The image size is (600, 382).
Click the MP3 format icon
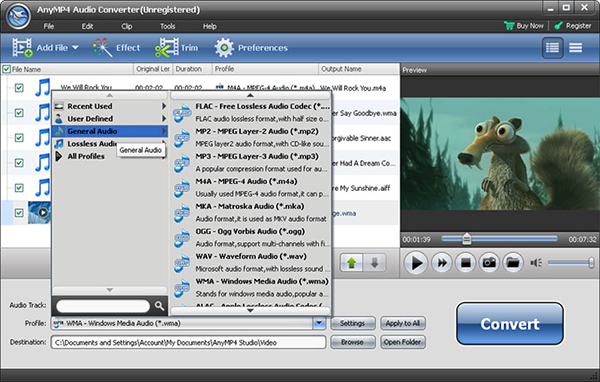pos(182,163)
